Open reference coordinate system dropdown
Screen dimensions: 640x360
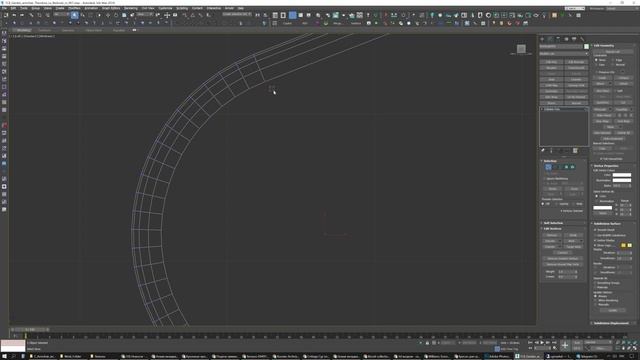(x=145, y=14)
